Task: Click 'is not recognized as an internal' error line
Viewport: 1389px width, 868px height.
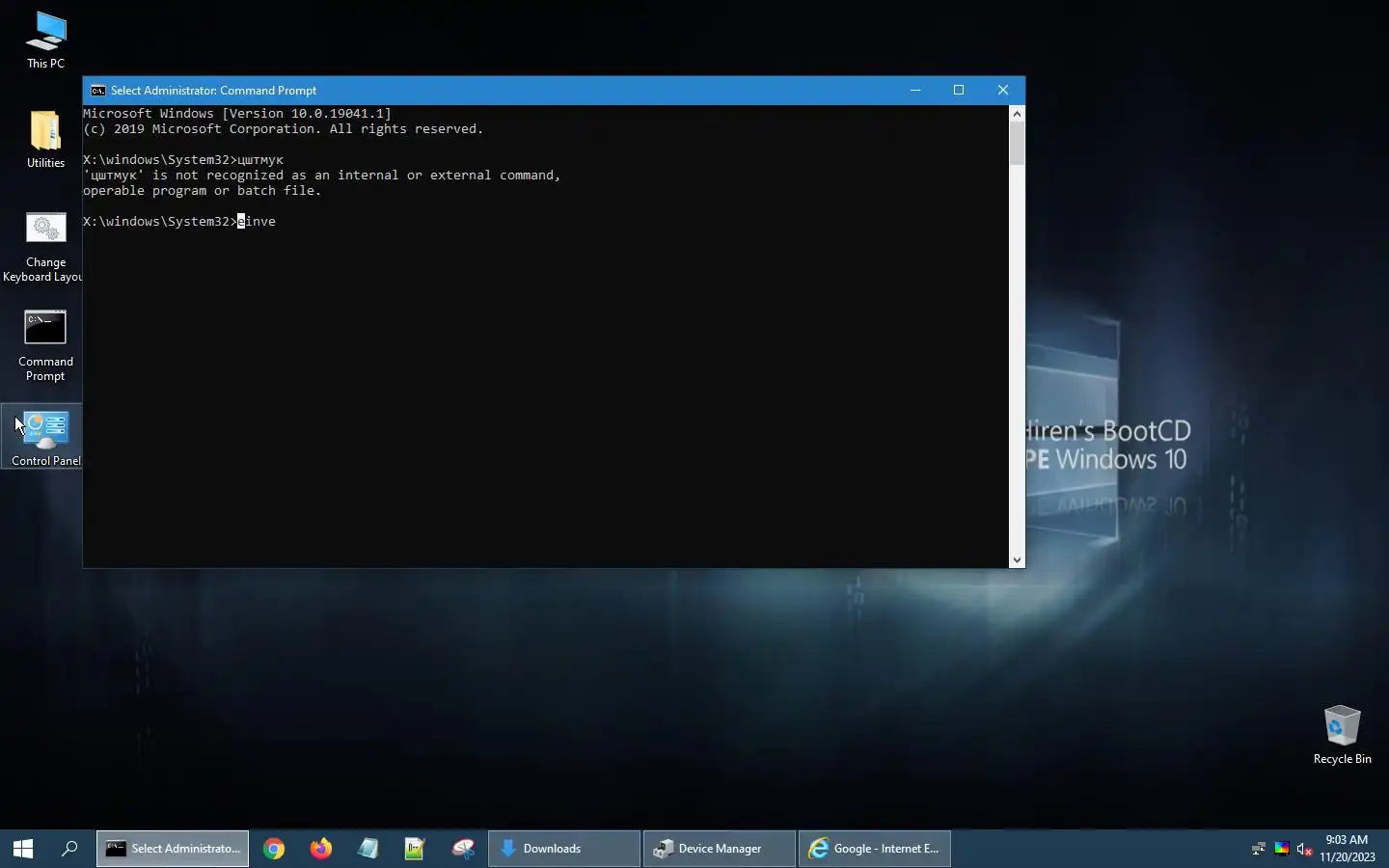Action: (322, 176)
